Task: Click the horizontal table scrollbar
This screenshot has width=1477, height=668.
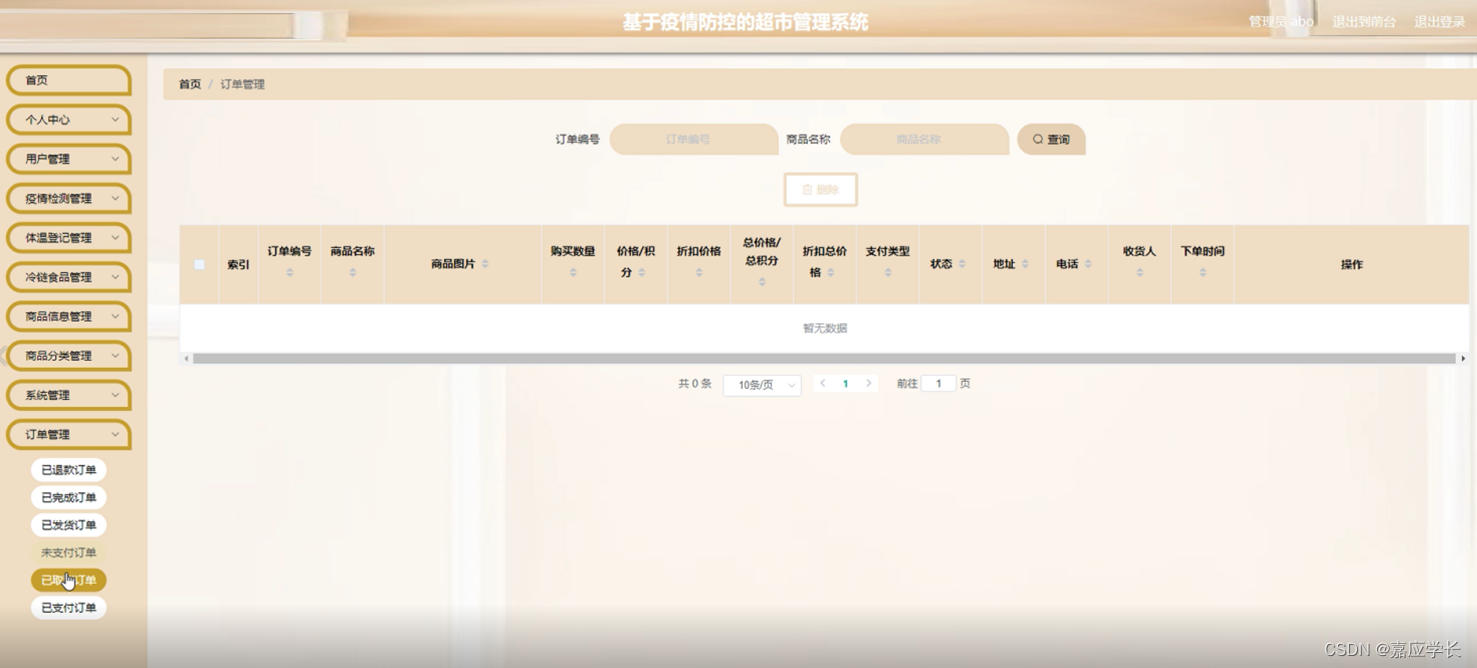Action: click(x=824, y=358)
